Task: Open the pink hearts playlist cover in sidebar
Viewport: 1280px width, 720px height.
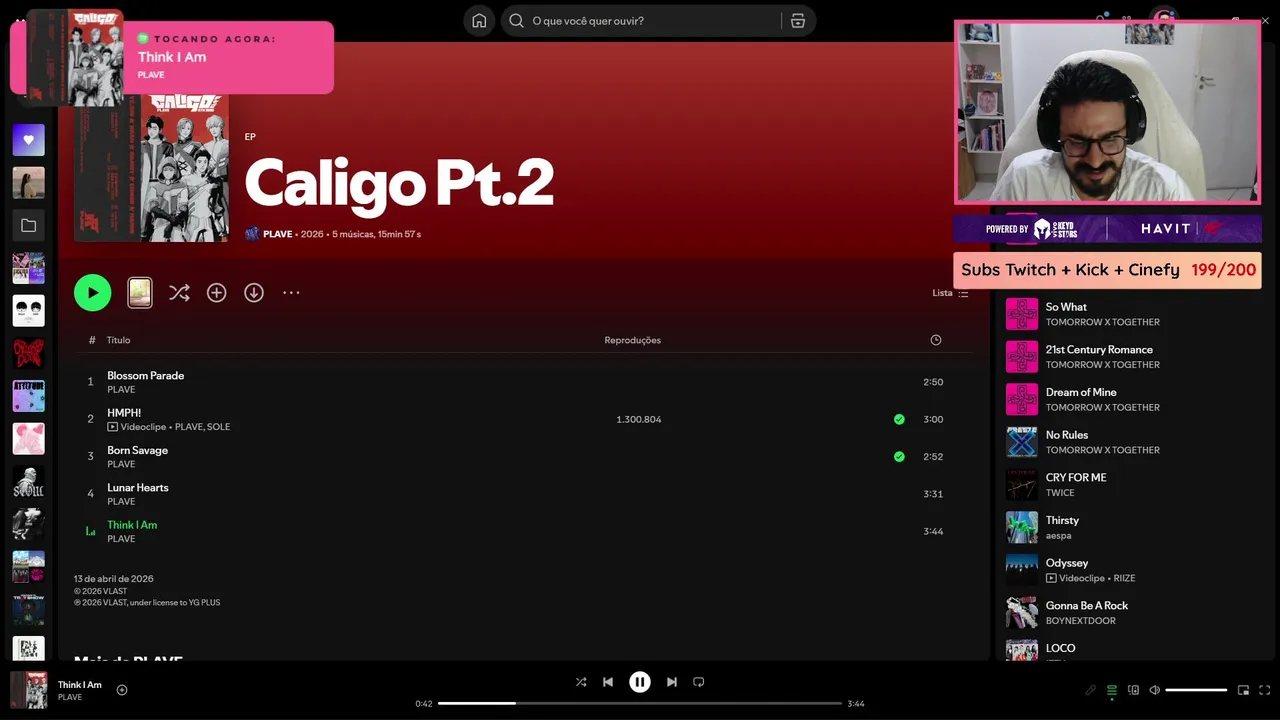Action: pos(28,439)
